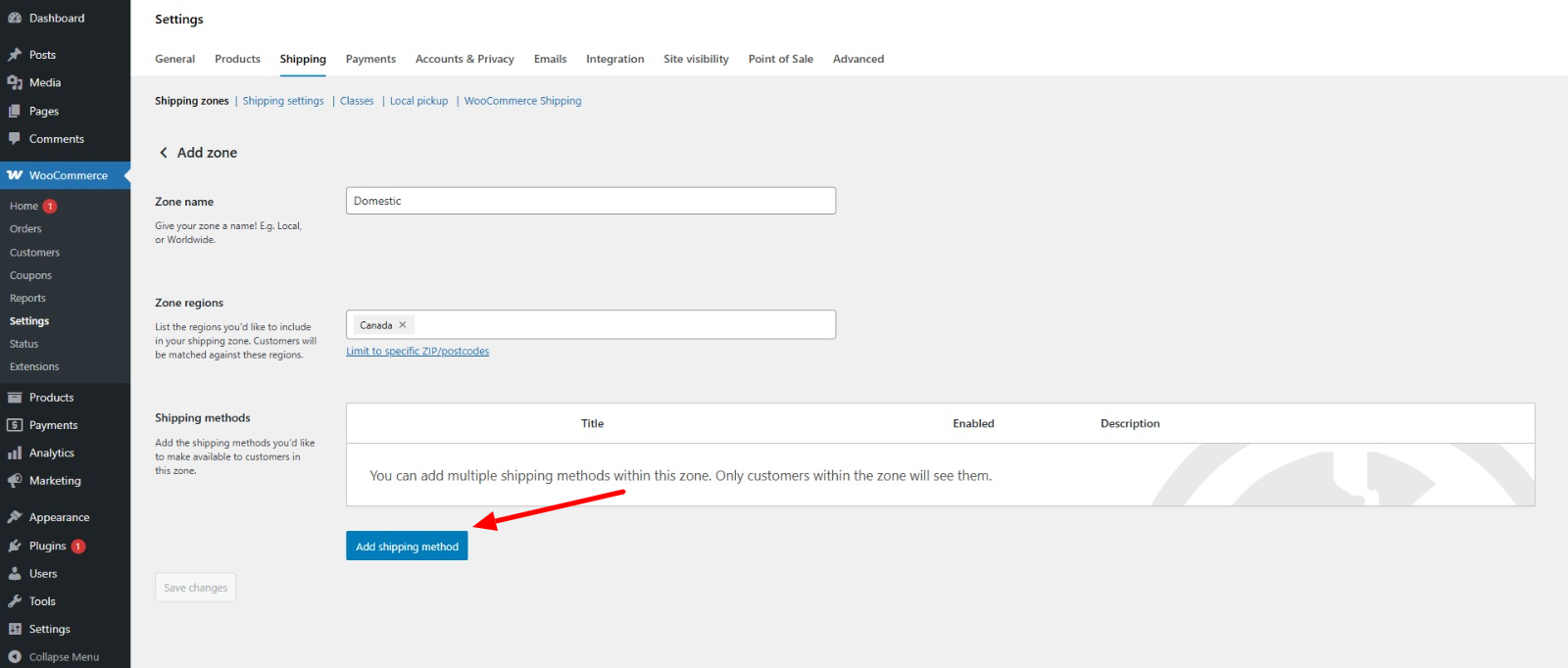Screen dimensions: 1568x668
Task: Click the Users person icon
Action: click(15, 573)
